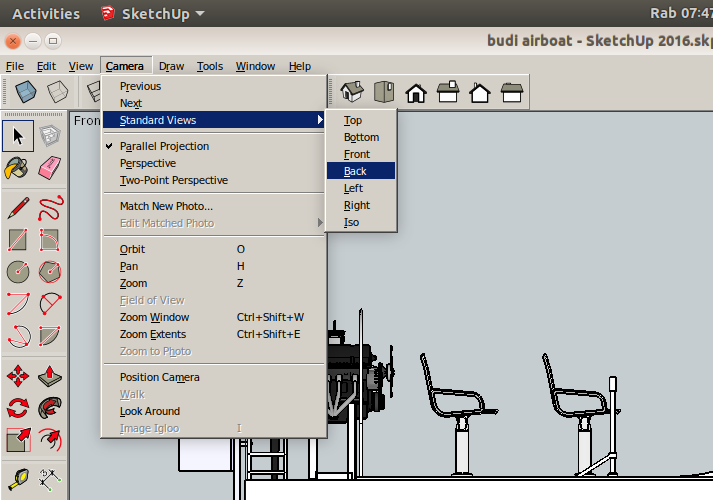Choose Zoom Window entry
The height and width of the screenshot is (500, 713).
pos(213,317)
